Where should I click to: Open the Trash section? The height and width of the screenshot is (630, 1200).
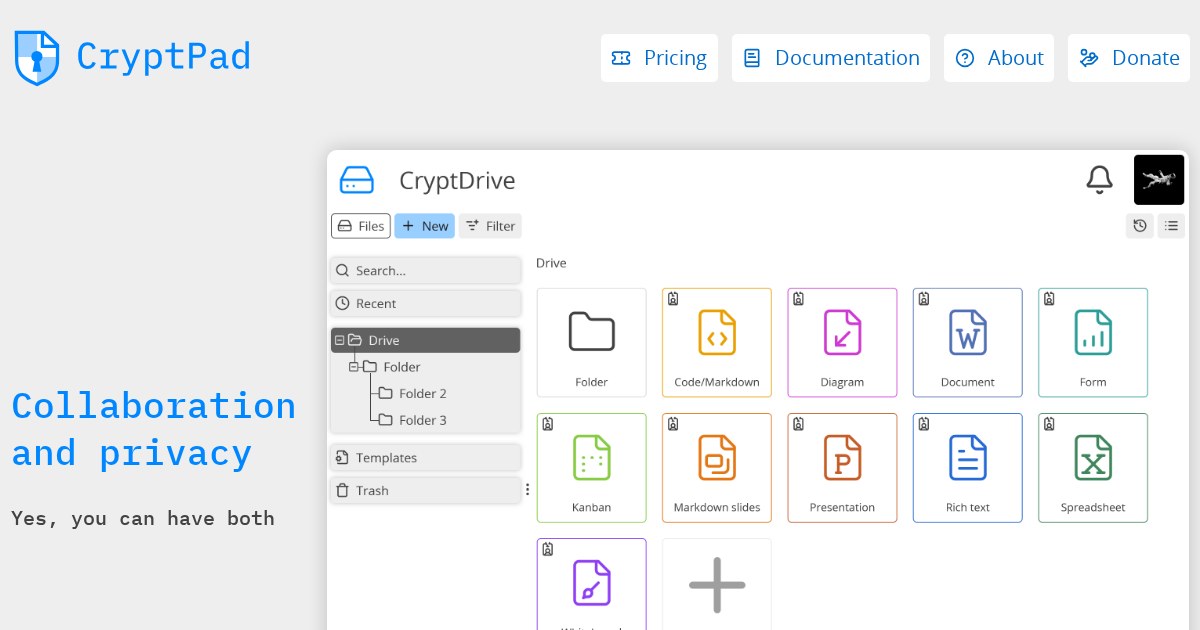[x=426, y=490]
